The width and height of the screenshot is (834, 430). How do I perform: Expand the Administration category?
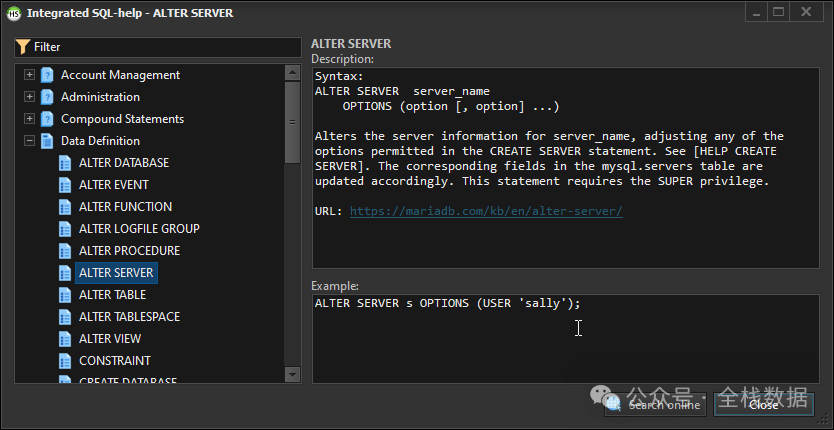click(30, 97)
